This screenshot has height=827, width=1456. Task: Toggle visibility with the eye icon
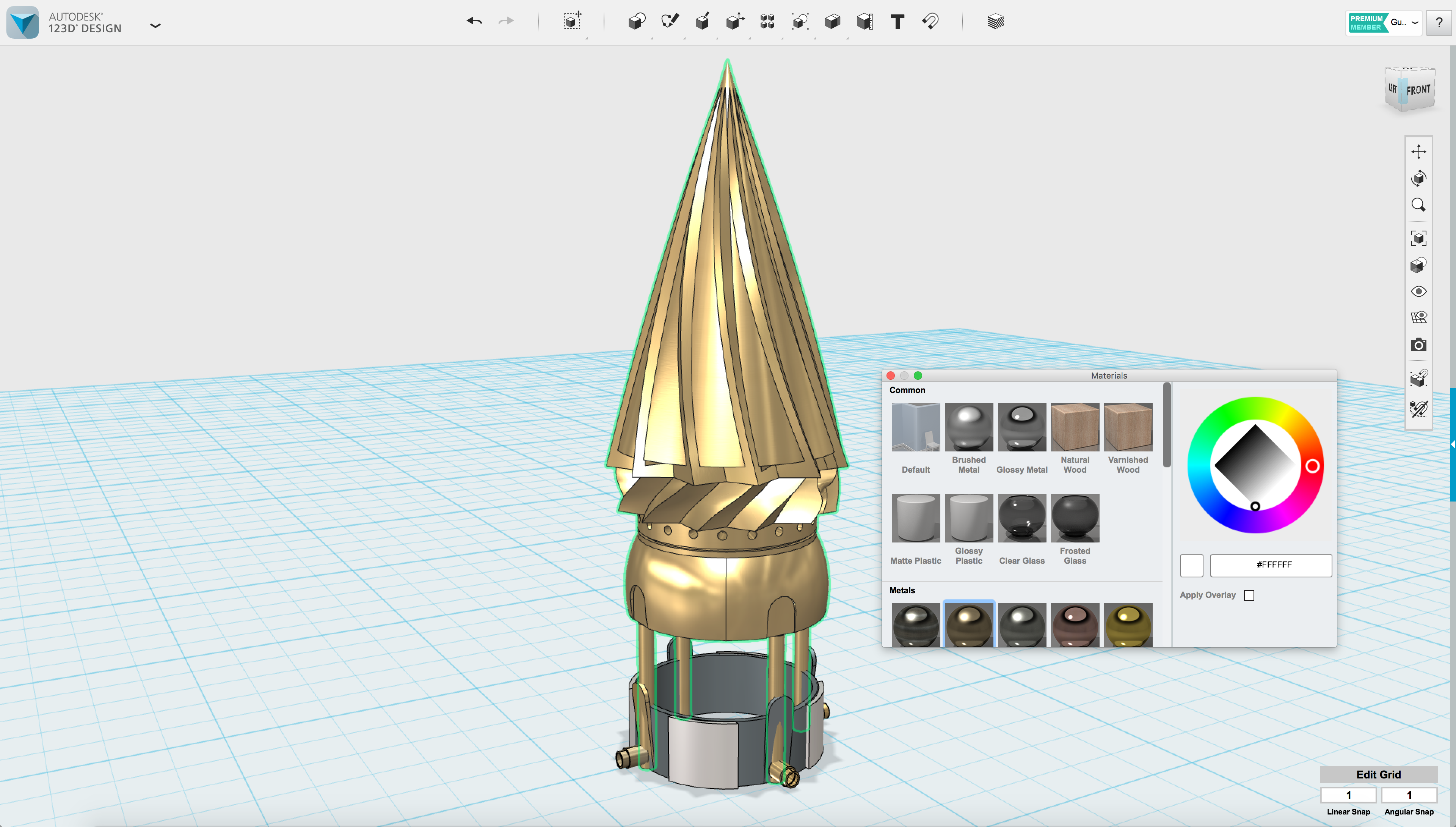click(x=1418, y=291)
